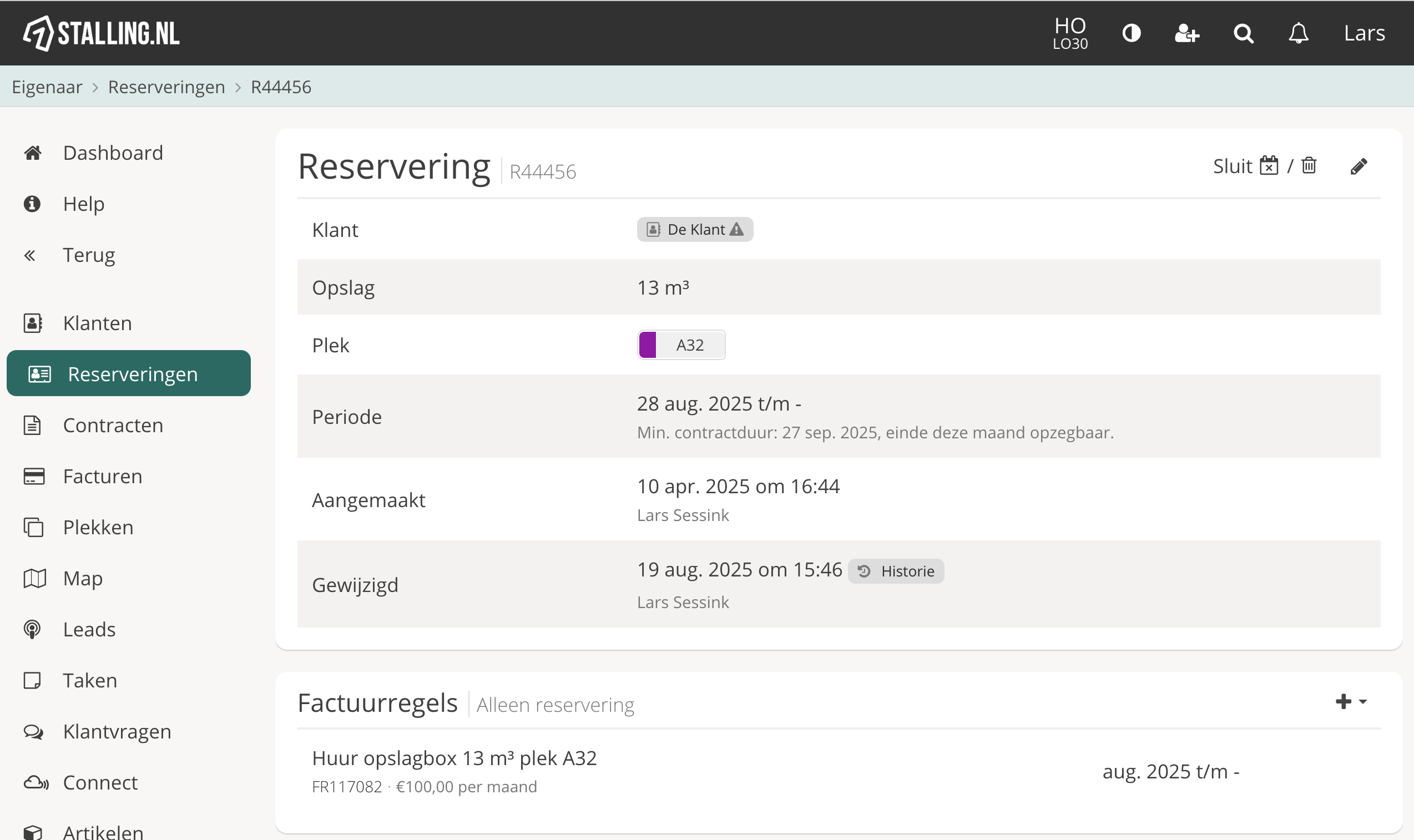Click the Dashboard home icon
This screenshot has height=840, width=1414.
pyautogui.click(x=33, y=153)
